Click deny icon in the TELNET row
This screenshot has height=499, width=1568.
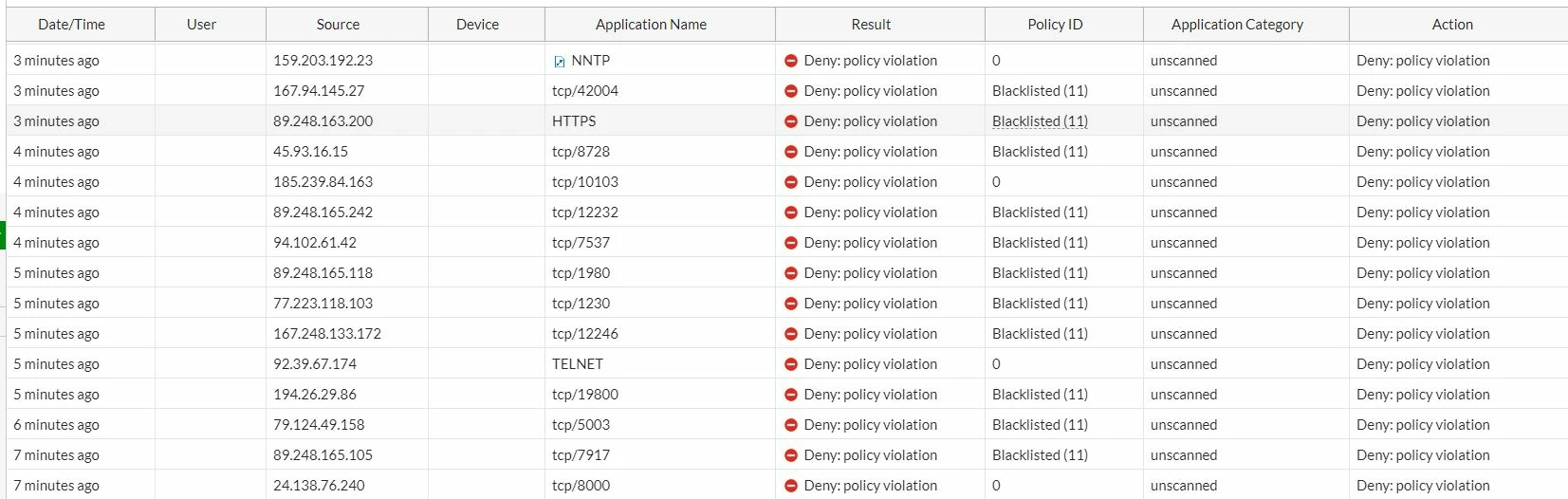tap(790, 364)
